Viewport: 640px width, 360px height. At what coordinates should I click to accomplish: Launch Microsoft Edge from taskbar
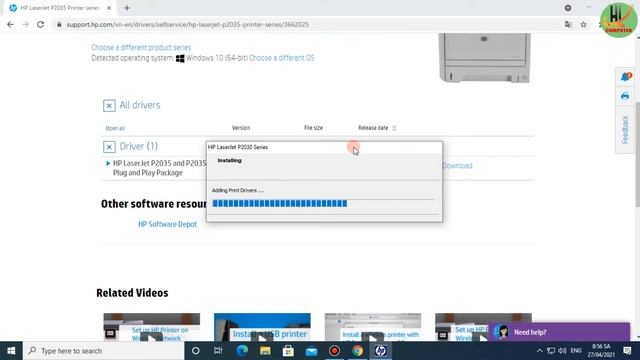pyautogui.click(x=242, y=351)
